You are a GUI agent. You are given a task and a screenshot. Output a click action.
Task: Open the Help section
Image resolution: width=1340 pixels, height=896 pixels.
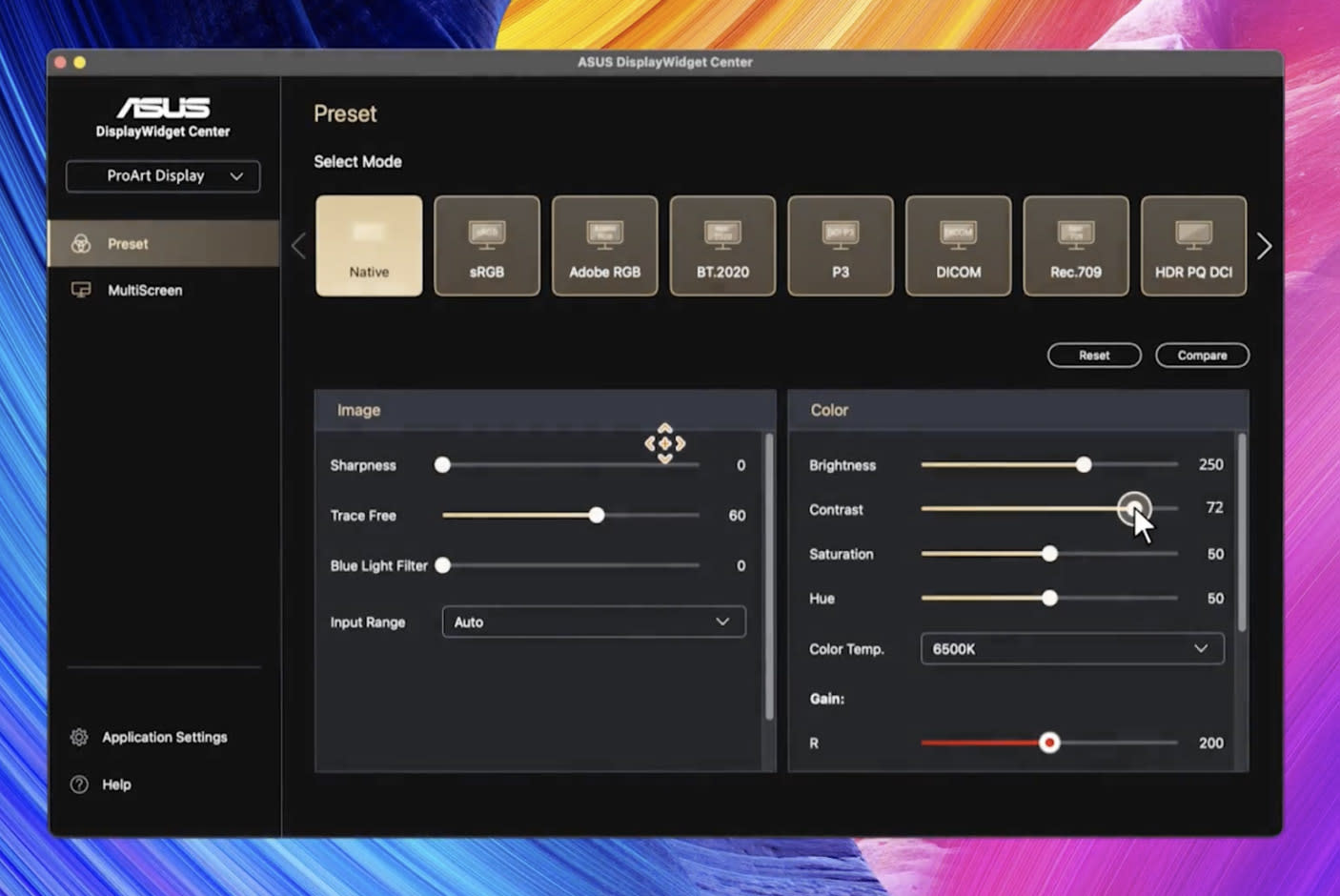pyautogui.click(x=115, y=784)
